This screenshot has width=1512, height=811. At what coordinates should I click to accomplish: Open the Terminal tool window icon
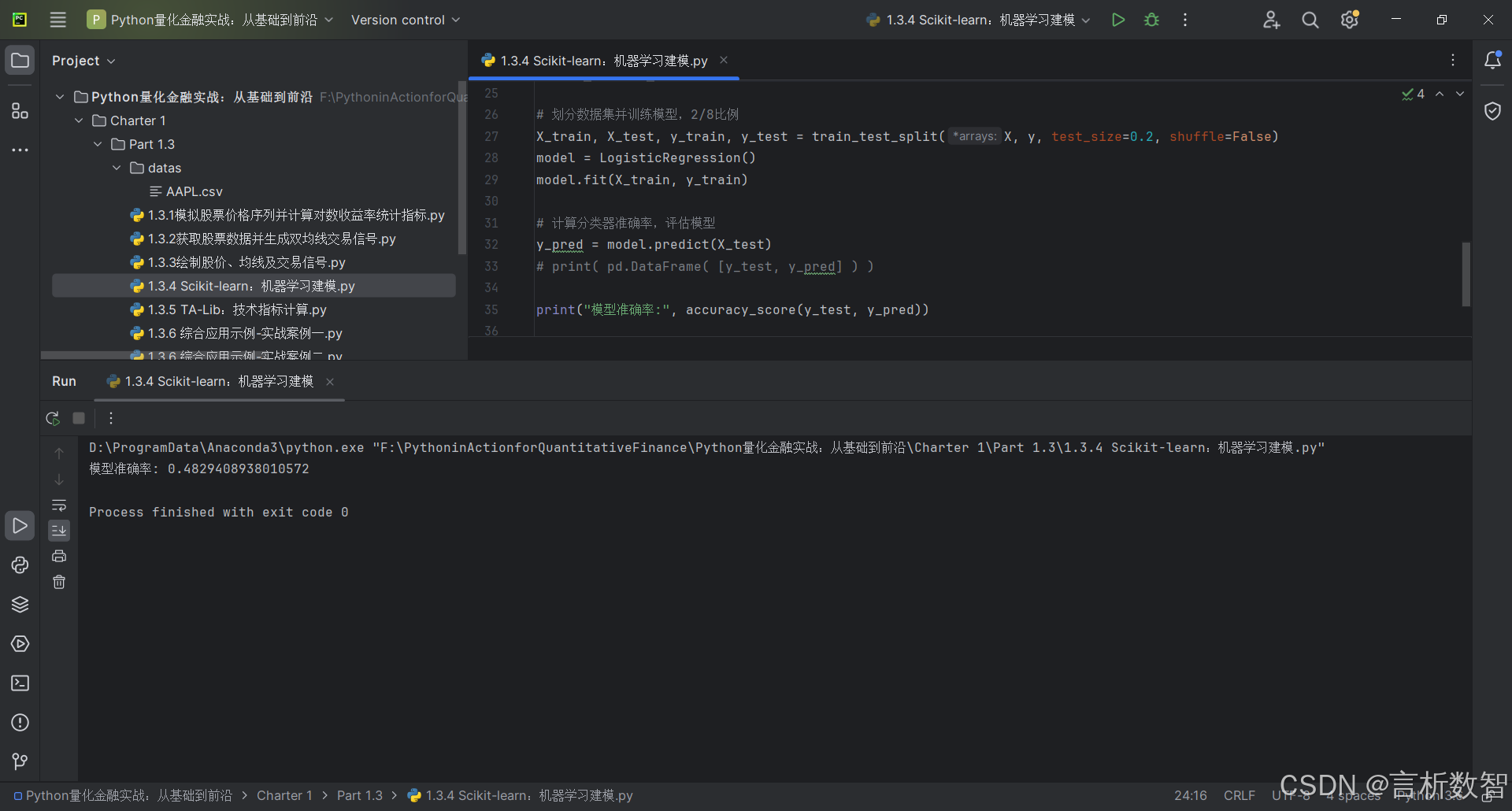pyautogui.click(x=20, y=683)
